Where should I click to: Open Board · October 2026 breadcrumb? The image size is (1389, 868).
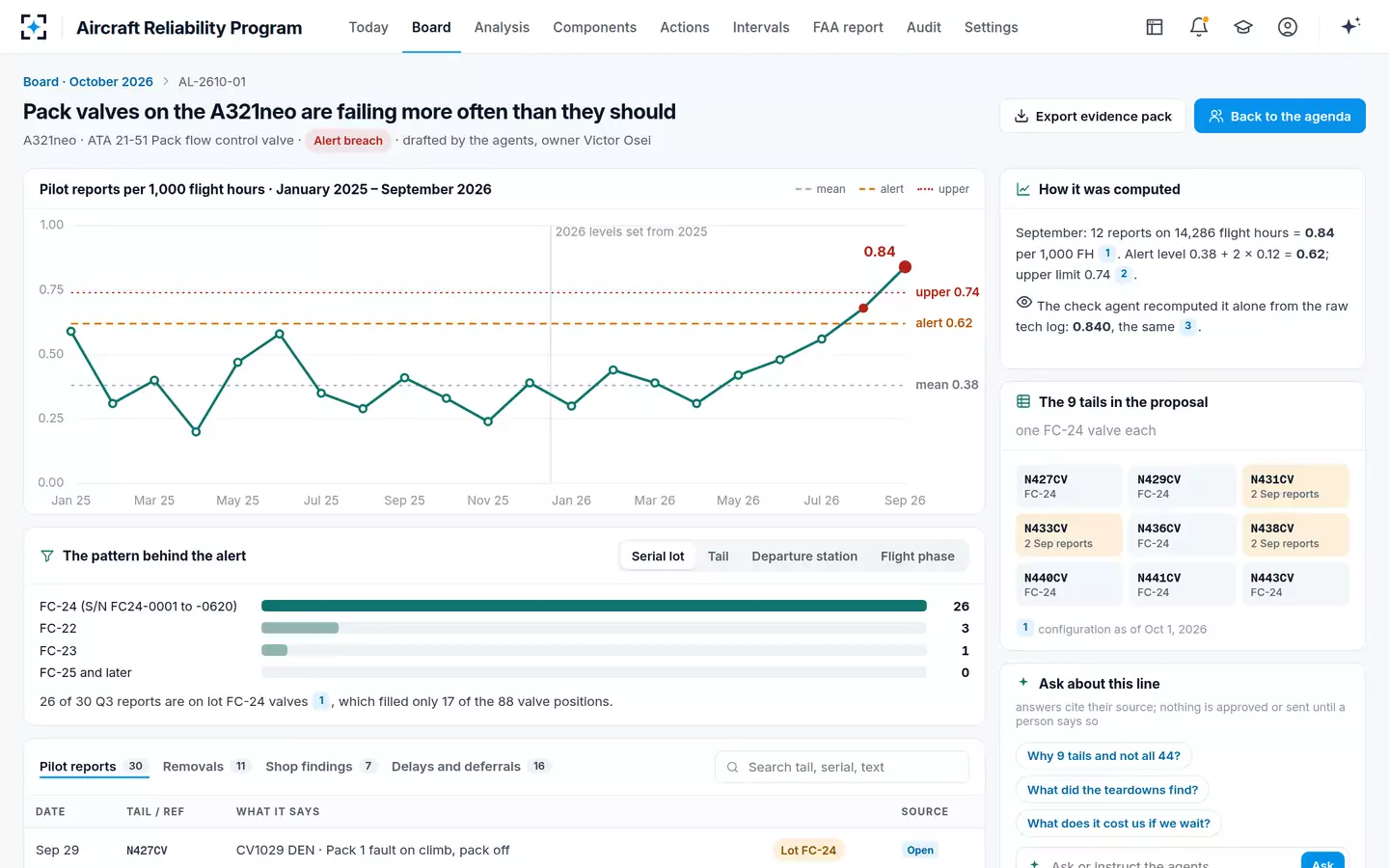(x=88, y=82)
